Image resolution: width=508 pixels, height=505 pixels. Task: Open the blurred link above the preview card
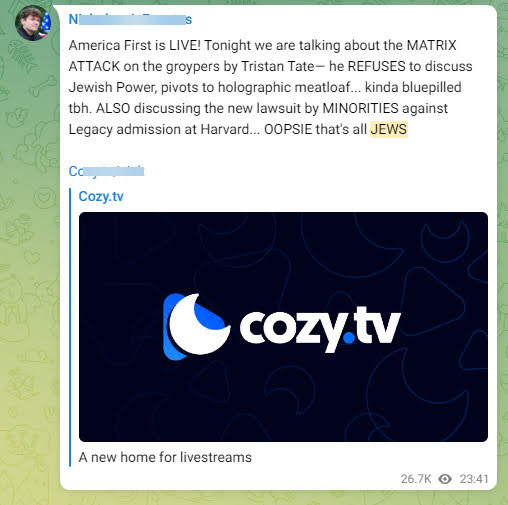pos(106,171)
